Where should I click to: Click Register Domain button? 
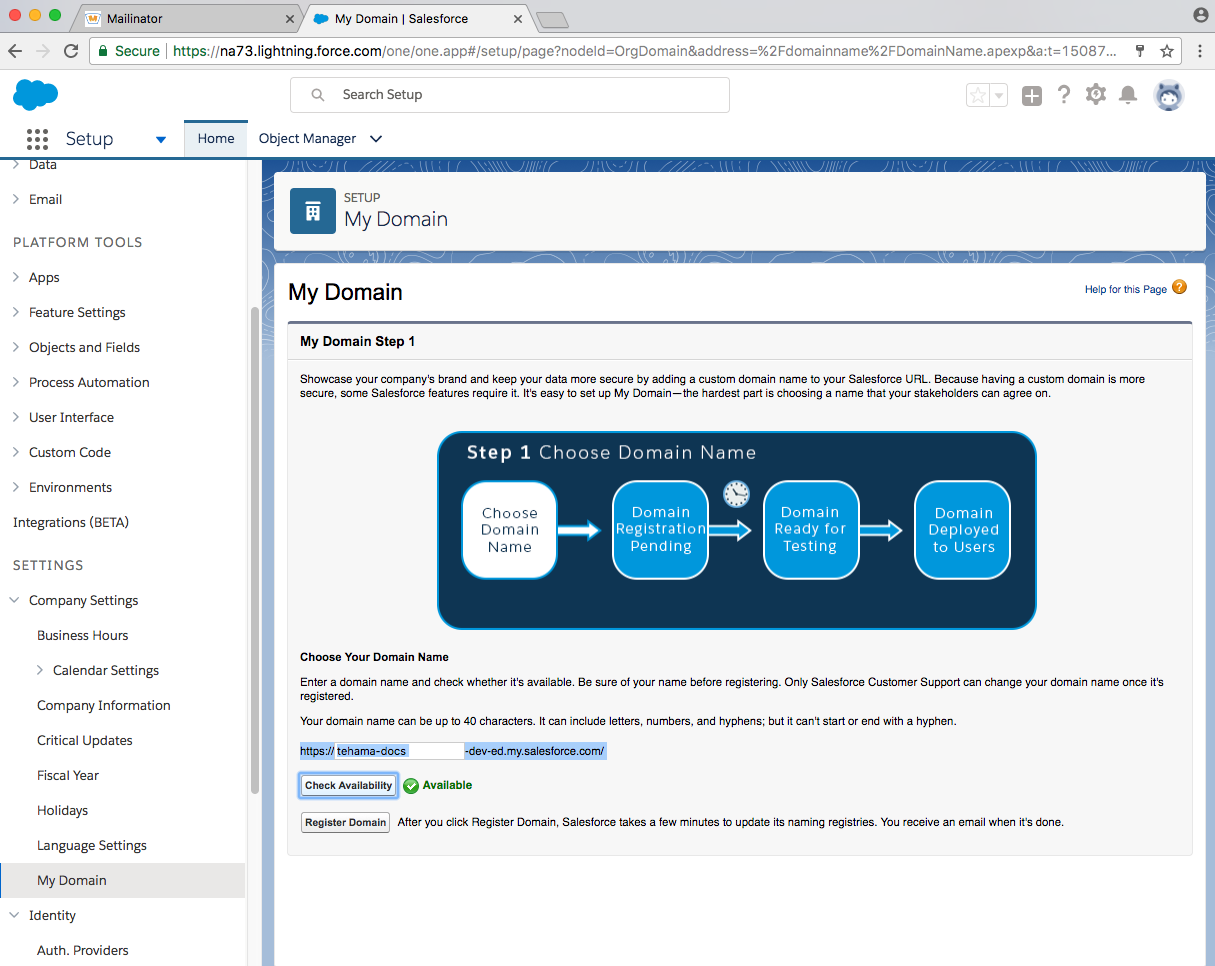click(x=346, y=823)
